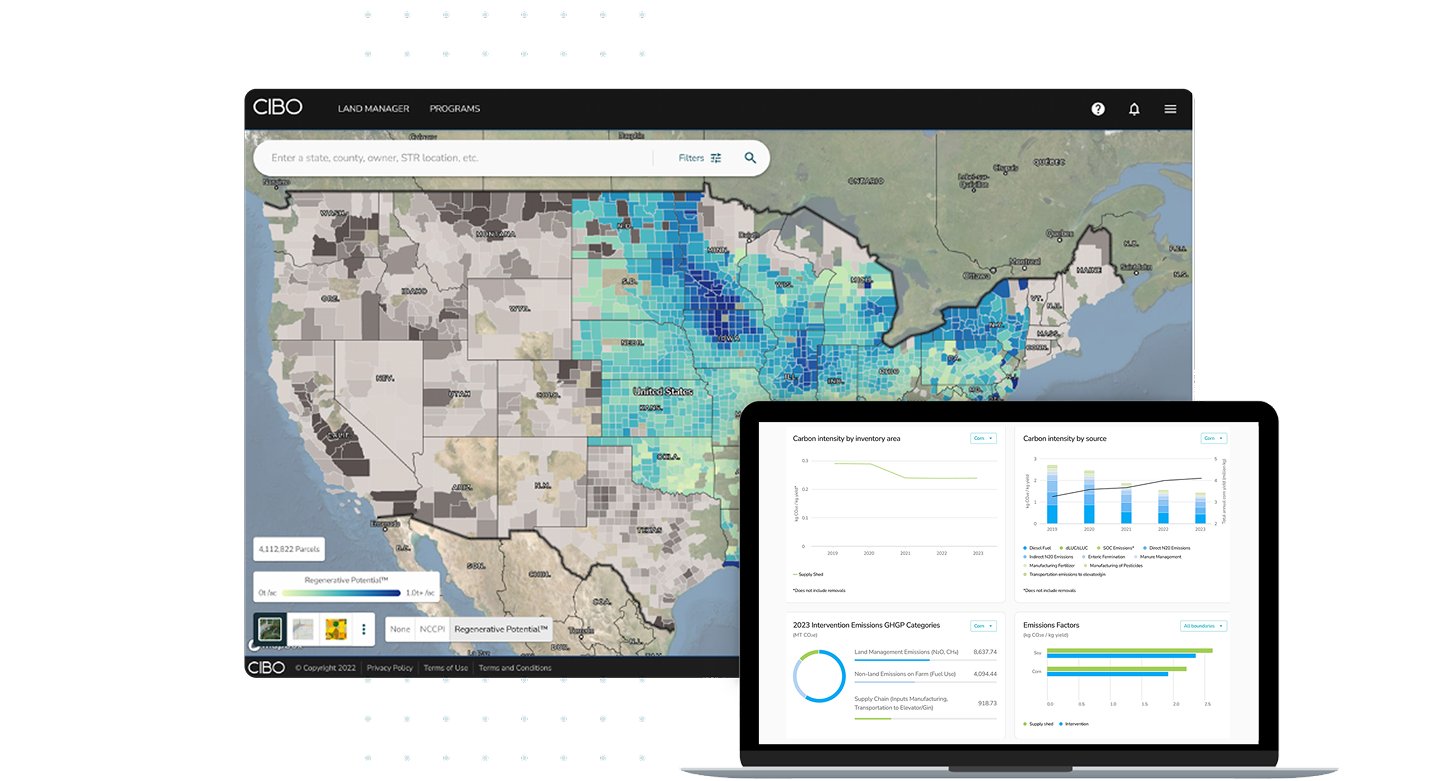Image resolution: width=1439 pixels, height=781 pixels.
Task: Click the Filters sliders icon
Action: [x=716, y=158]
